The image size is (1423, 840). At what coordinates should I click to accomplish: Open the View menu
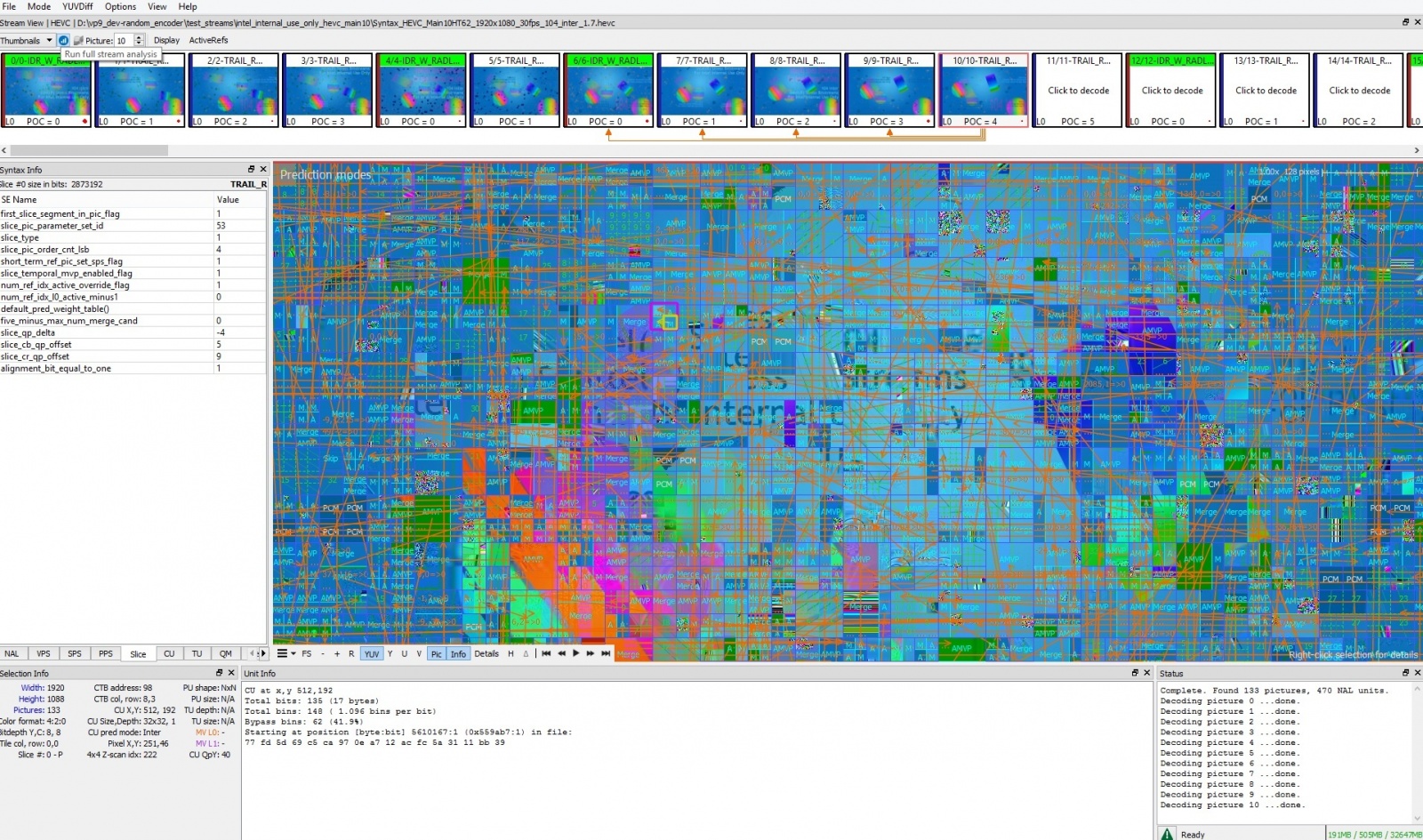tap(157, 6)
